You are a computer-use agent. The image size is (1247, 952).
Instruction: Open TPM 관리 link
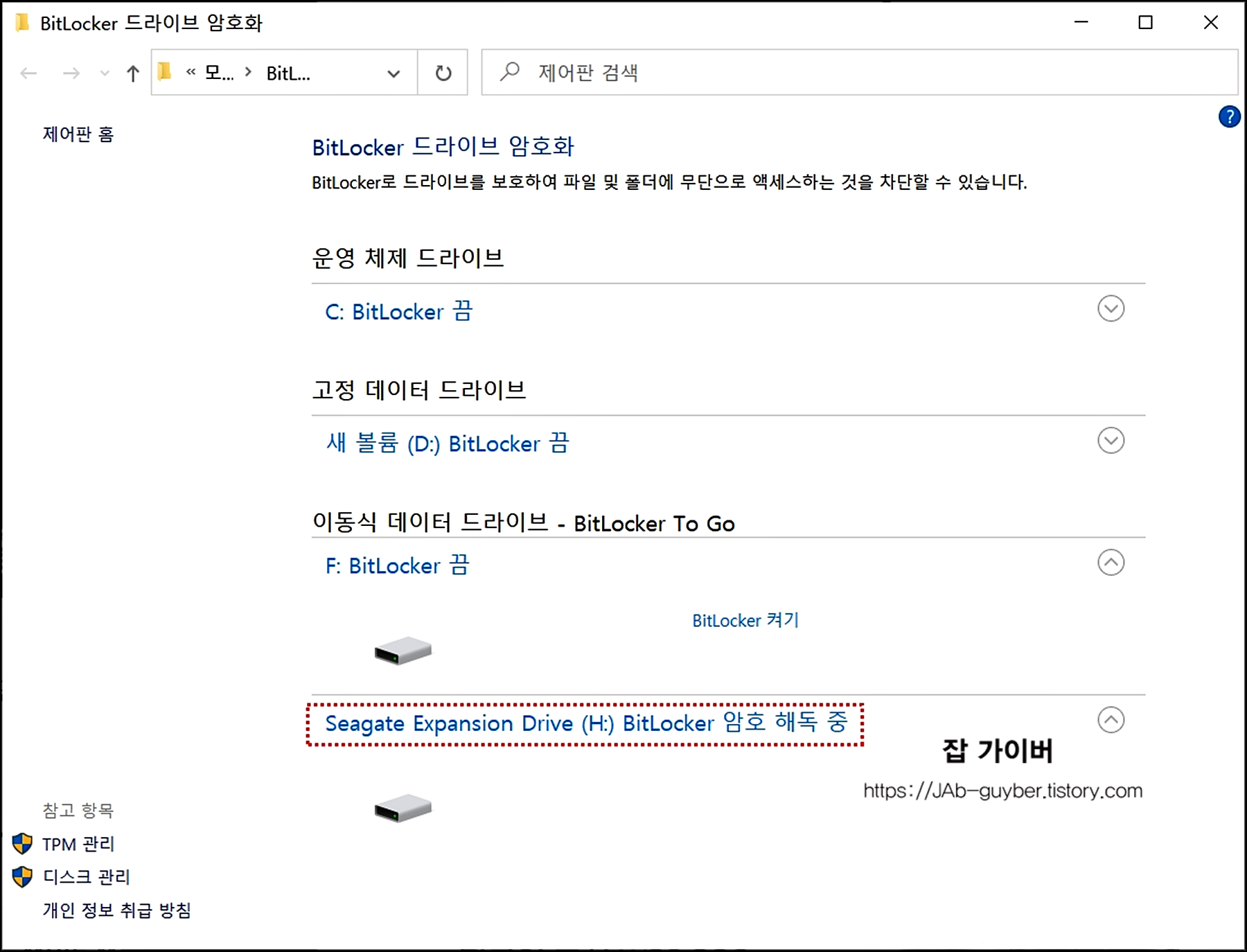coord(78,844)
